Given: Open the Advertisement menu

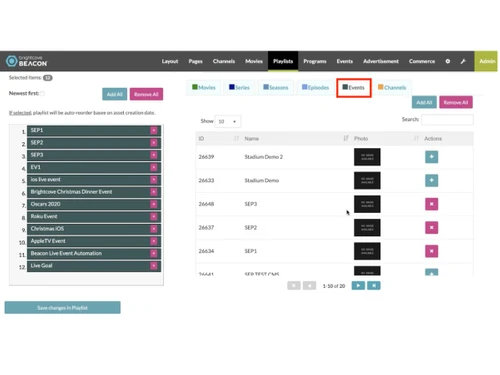Looking at the screenshot, I should coord(381,61).
